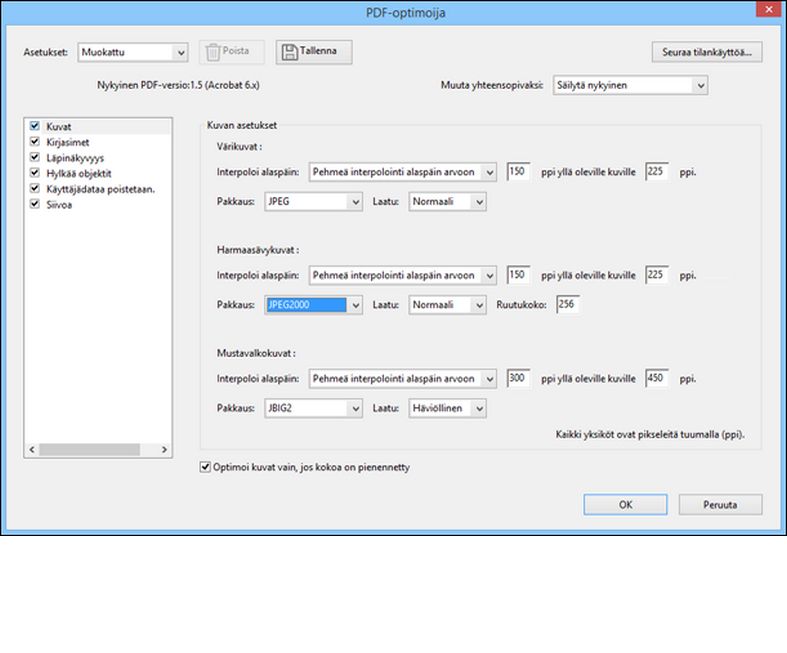This screenshot has height=653, width=787.
Task: Open Harmaasävykuvat Pakkaus JPEG2000 dropdown
Action: [313, 305]
